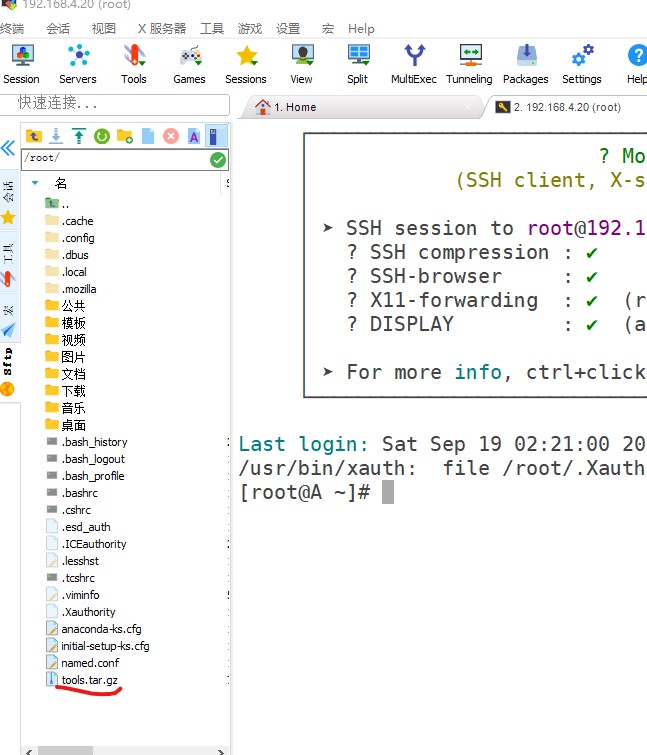This screenshot has width=647, height=755.
Task: Switch to the 192.168.4.20 (root) tab
Action: [x=567, y=107]
